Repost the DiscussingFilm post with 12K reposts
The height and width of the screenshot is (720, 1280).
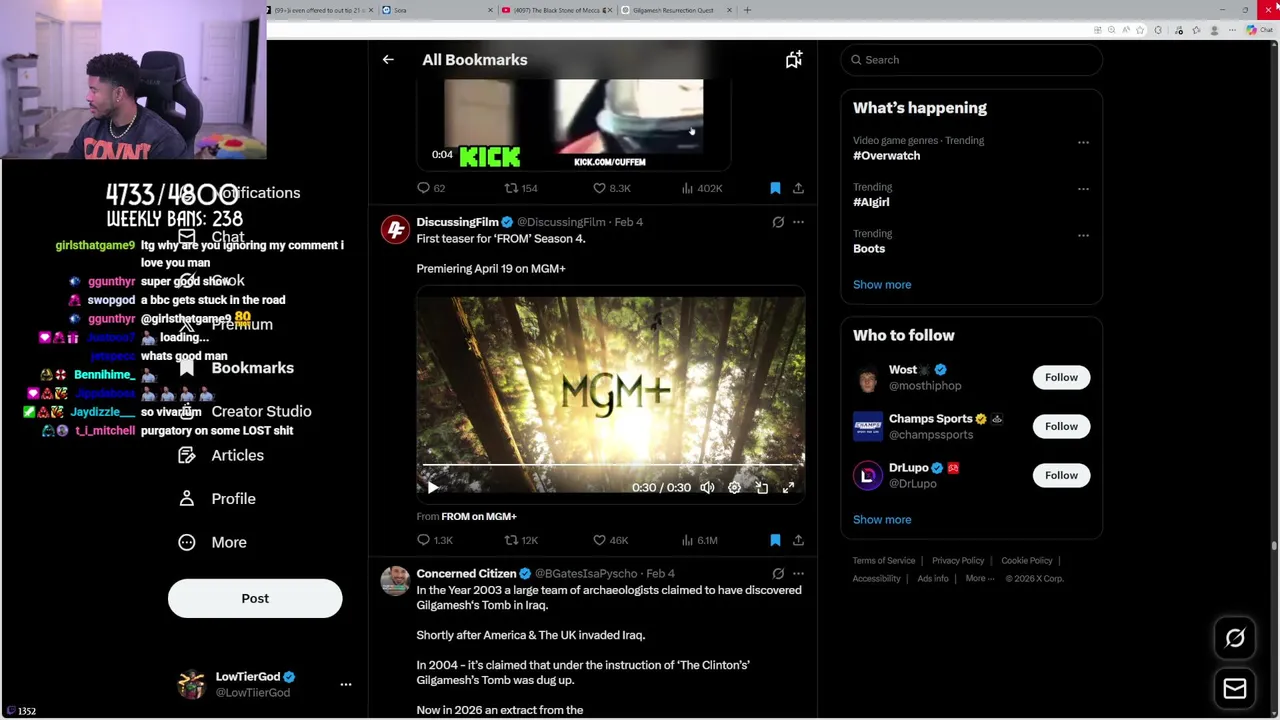tap(522, 540)
